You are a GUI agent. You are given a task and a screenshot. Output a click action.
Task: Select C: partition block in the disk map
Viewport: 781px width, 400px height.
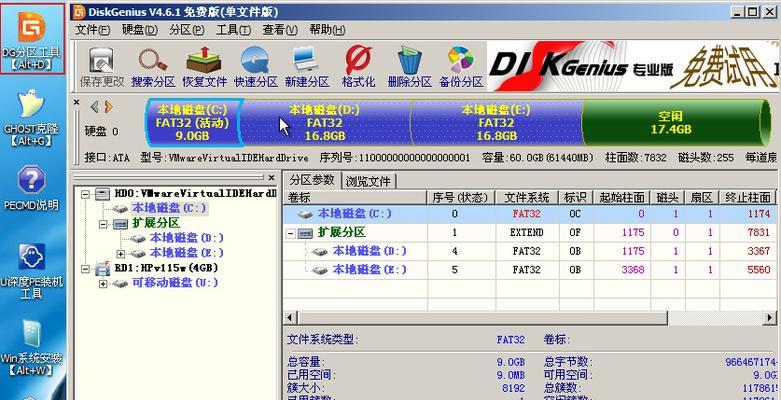(x=192, y=123)
